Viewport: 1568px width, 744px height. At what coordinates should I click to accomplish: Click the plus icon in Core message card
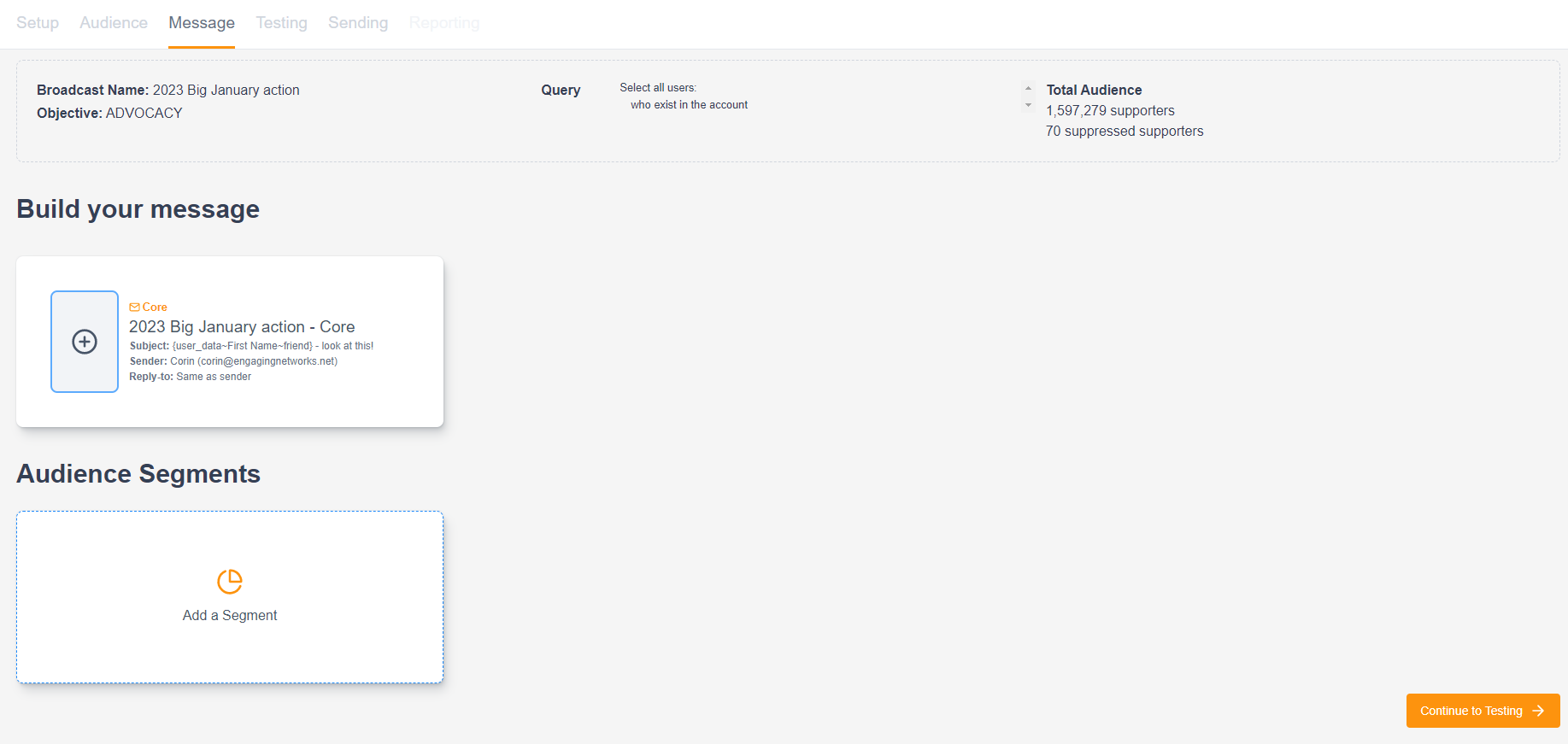coord(85,342)
